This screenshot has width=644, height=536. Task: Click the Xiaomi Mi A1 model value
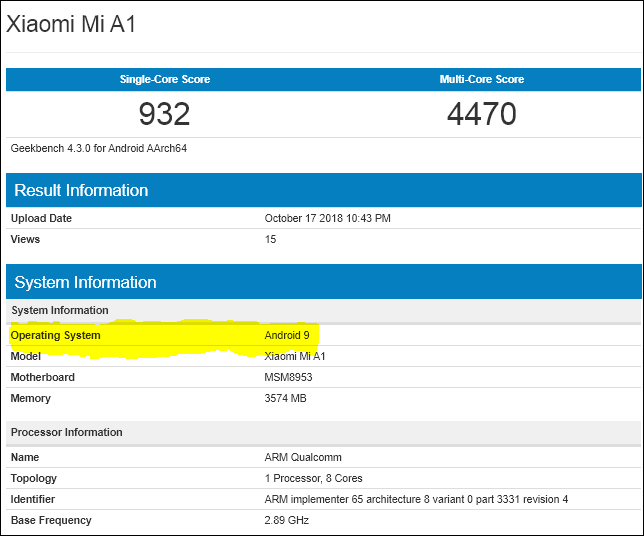coord(295,356)
